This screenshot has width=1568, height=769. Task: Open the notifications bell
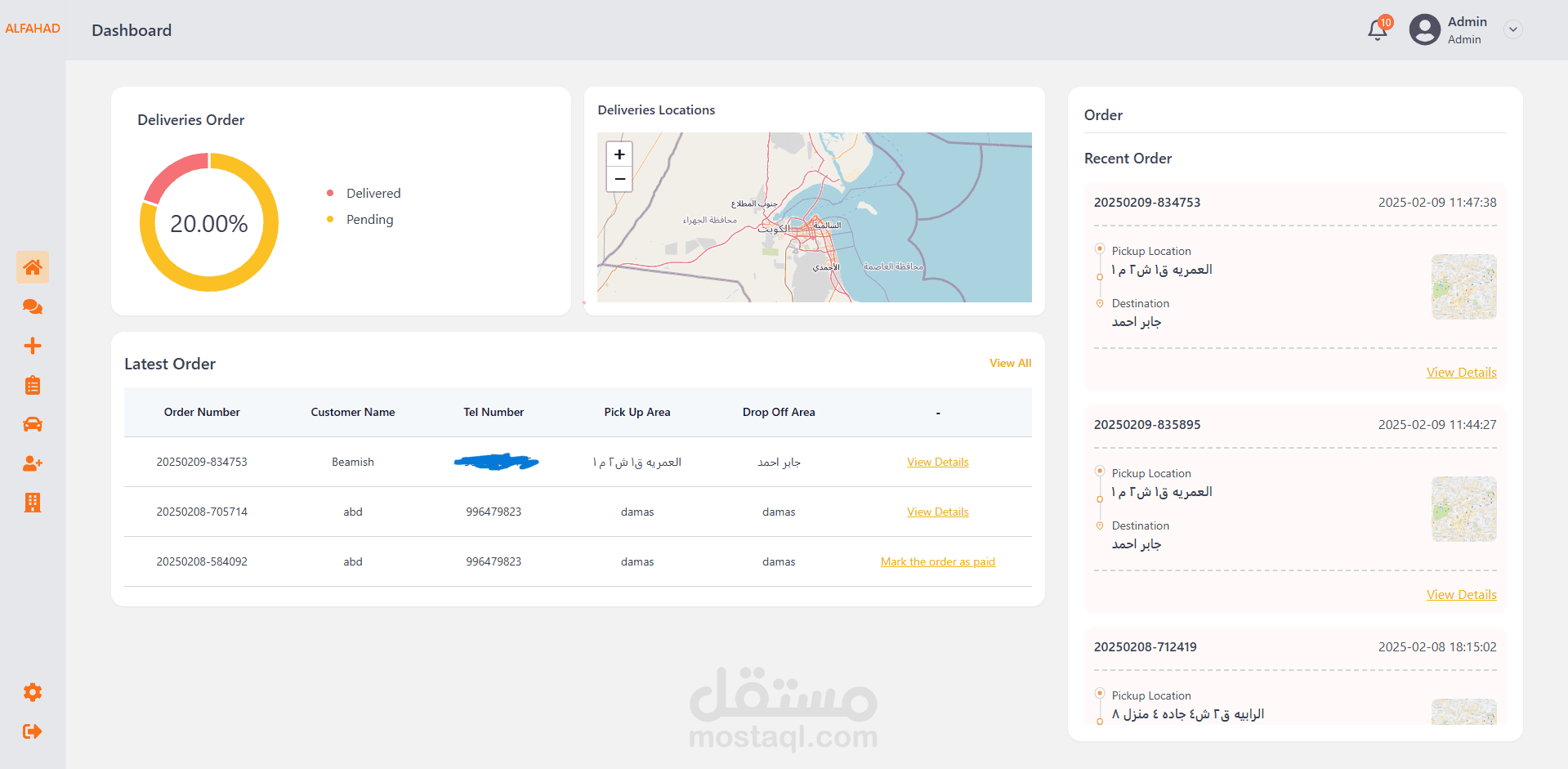click(1378, 29)
